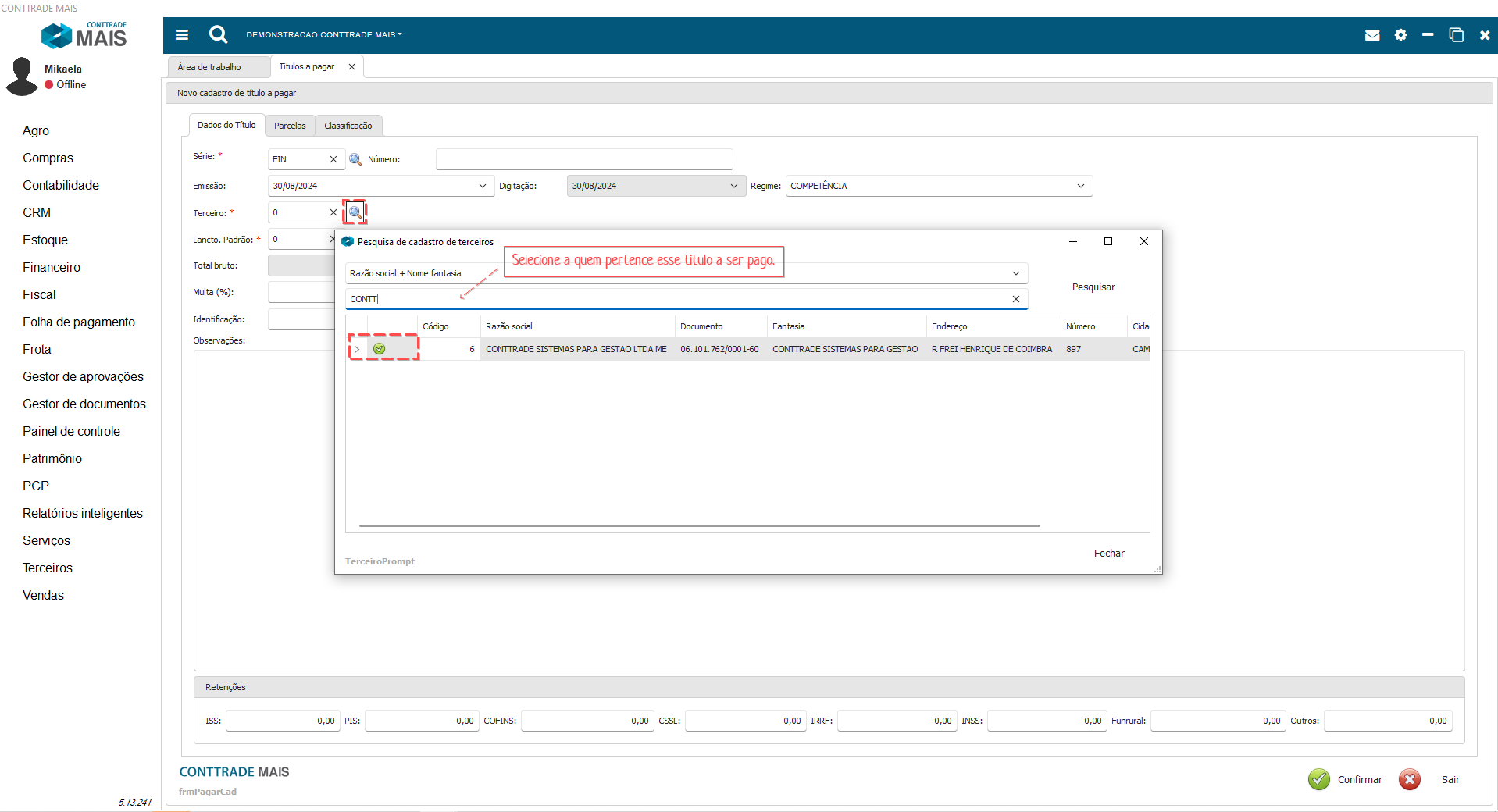Clear the Série FIN field

[x=333, y=159]
